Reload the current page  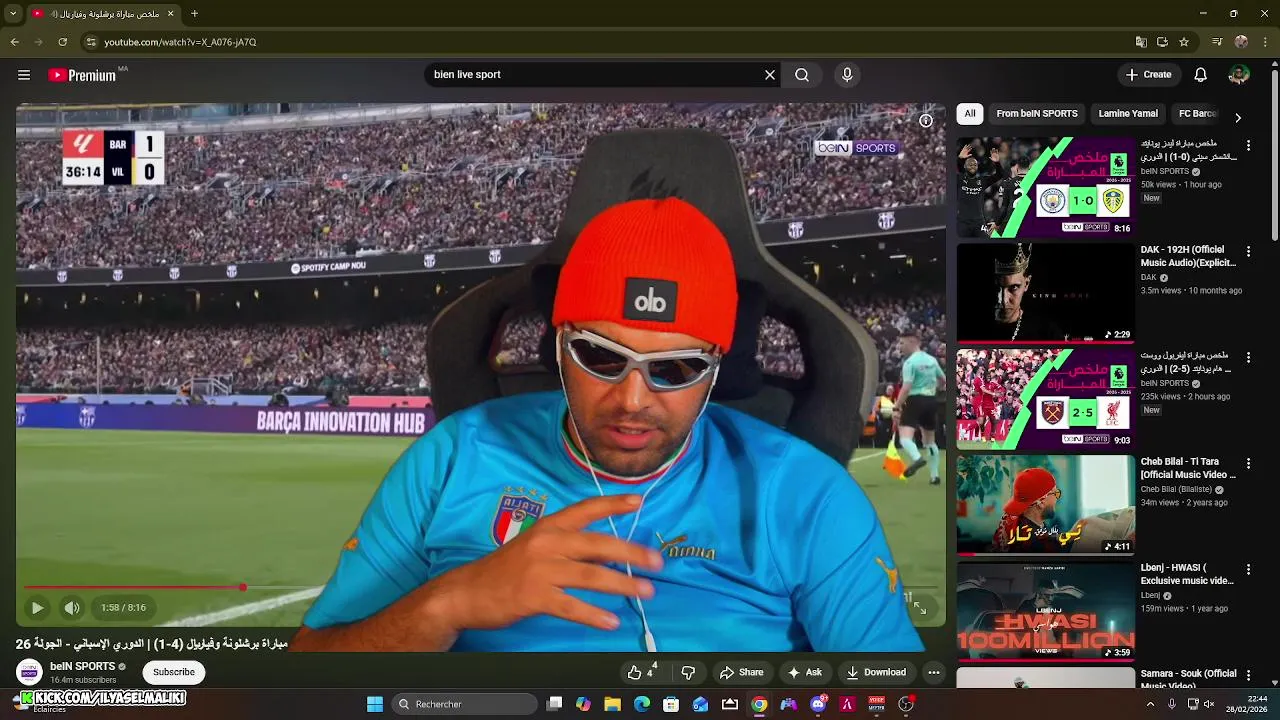tap(63, 42)
